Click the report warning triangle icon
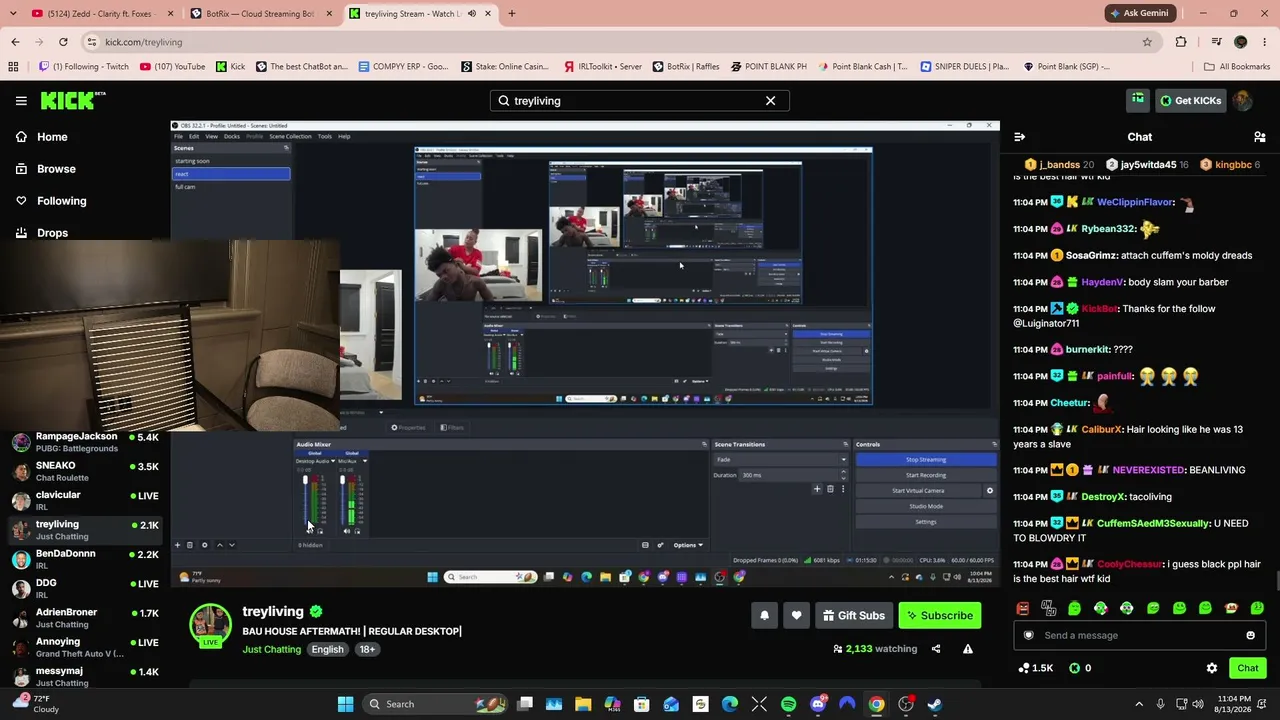1280x720 pixels. click(x=967, y=649)
